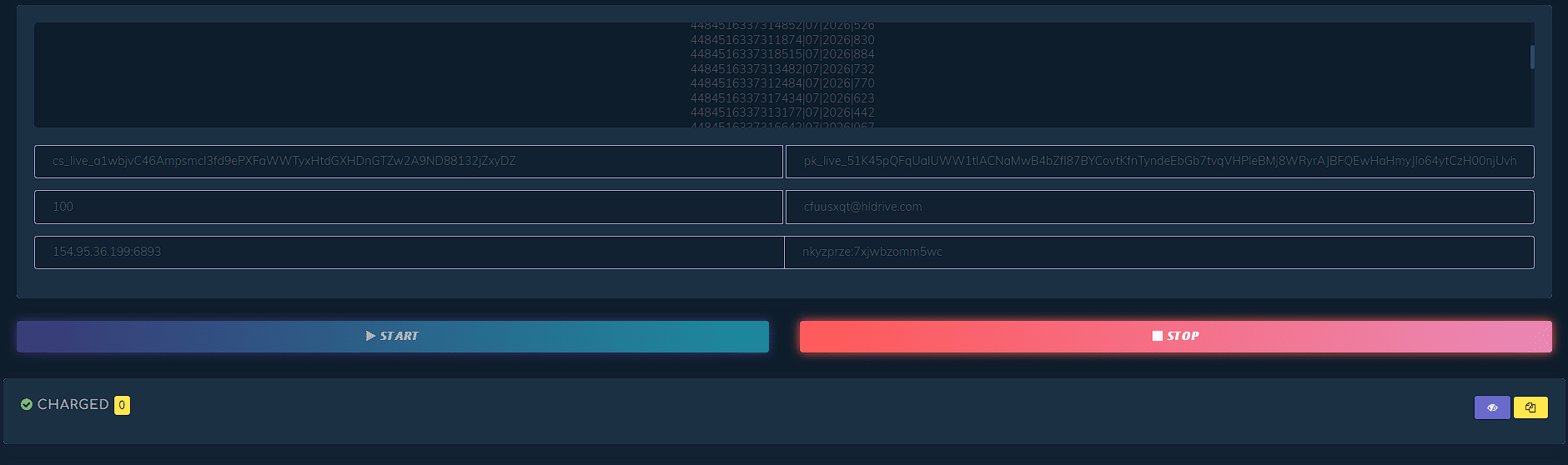Screen dimensions: 1568x465
Task: Click the yellow count badge showing 0
Action: click(122, 405)
